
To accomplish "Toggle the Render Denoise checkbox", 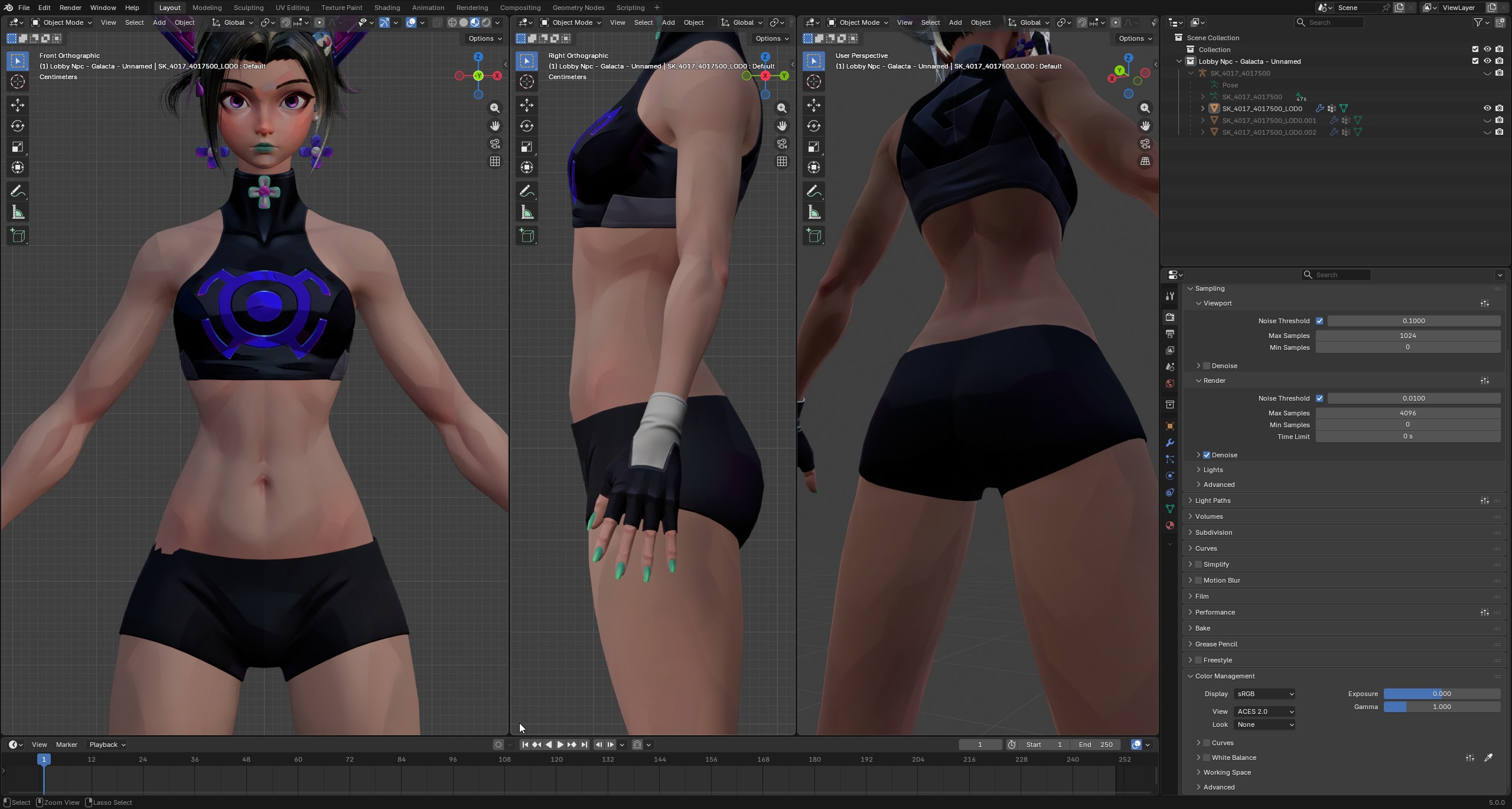I will (1207, 455).
